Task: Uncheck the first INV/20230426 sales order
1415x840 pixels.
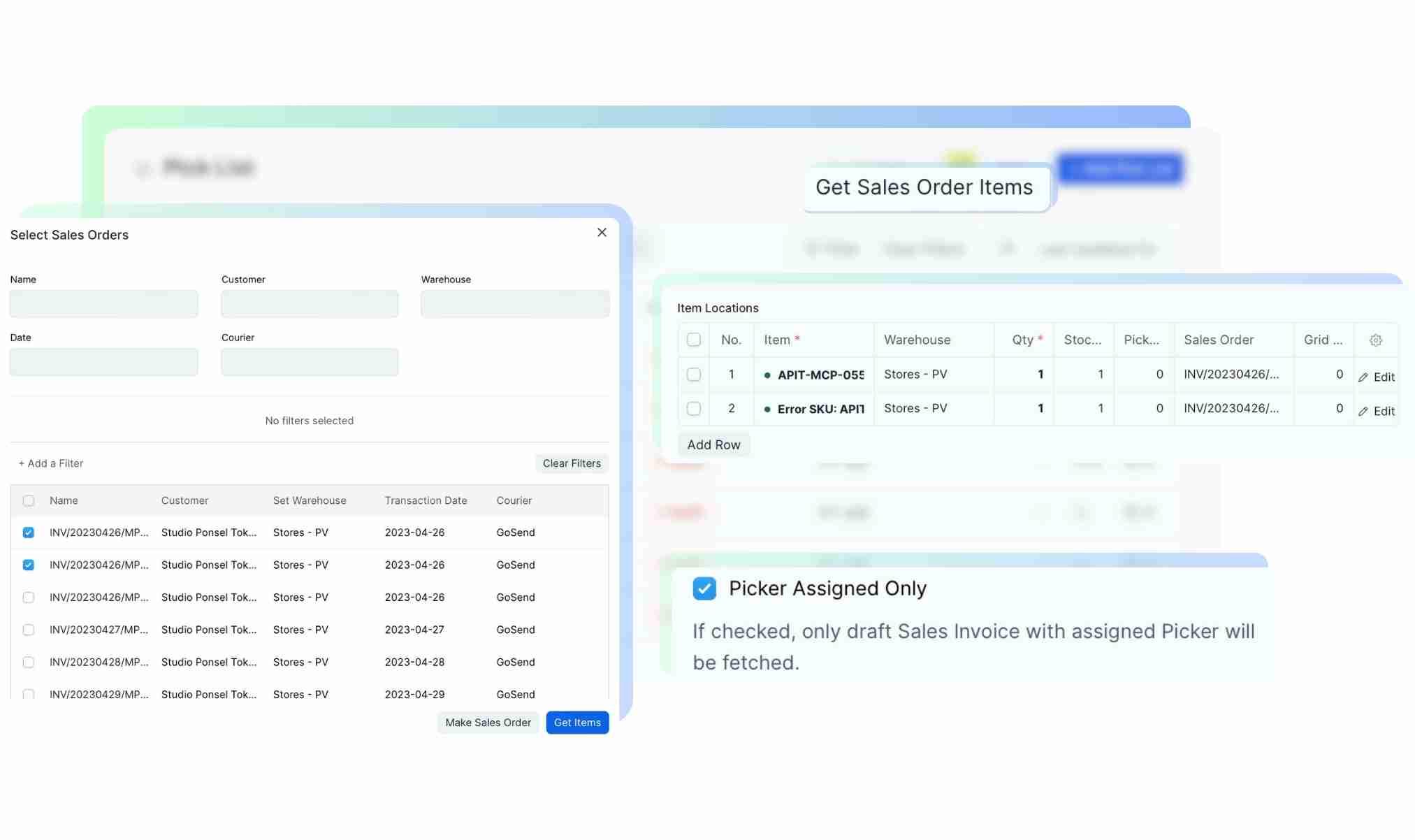Action: (x=29, y=533)
